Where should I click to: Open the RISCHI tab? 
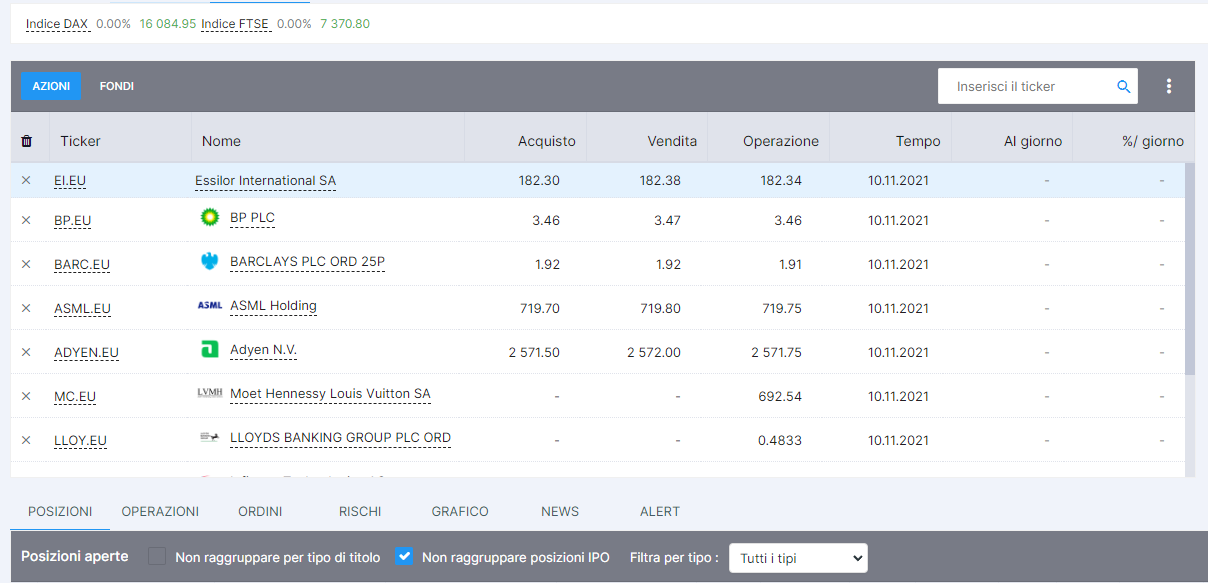click(360, 511)
